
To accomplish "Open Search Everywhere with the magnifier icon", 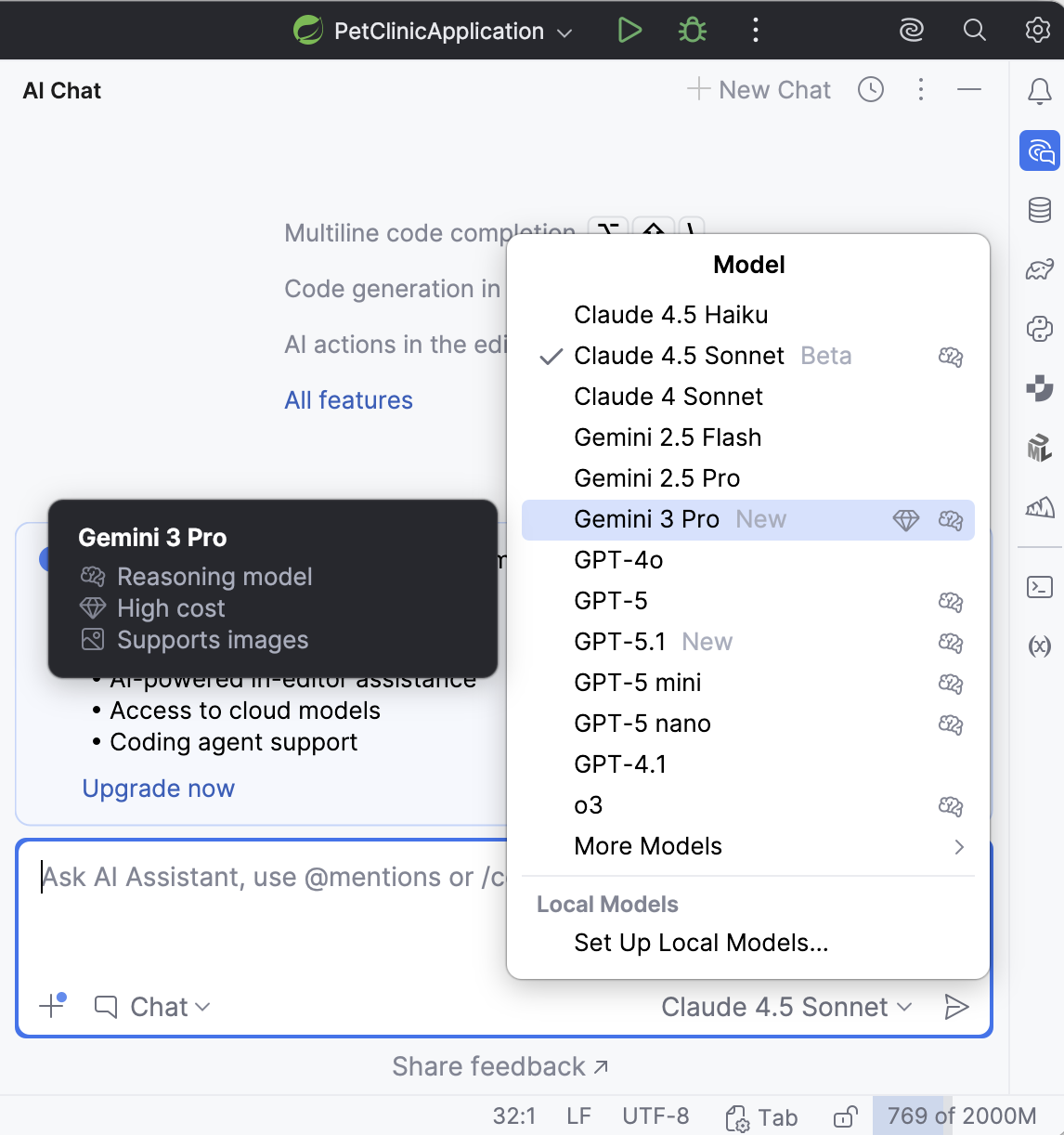I will [974, 30].
